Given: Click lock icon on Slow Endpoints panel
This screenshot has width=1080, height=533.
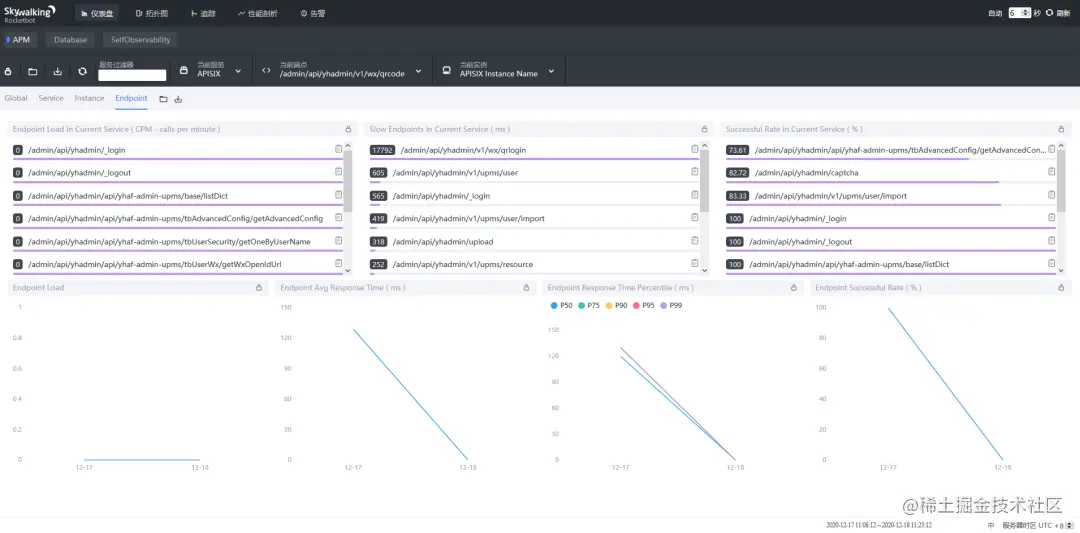Looking at the screenshot, I should point(705,129).
